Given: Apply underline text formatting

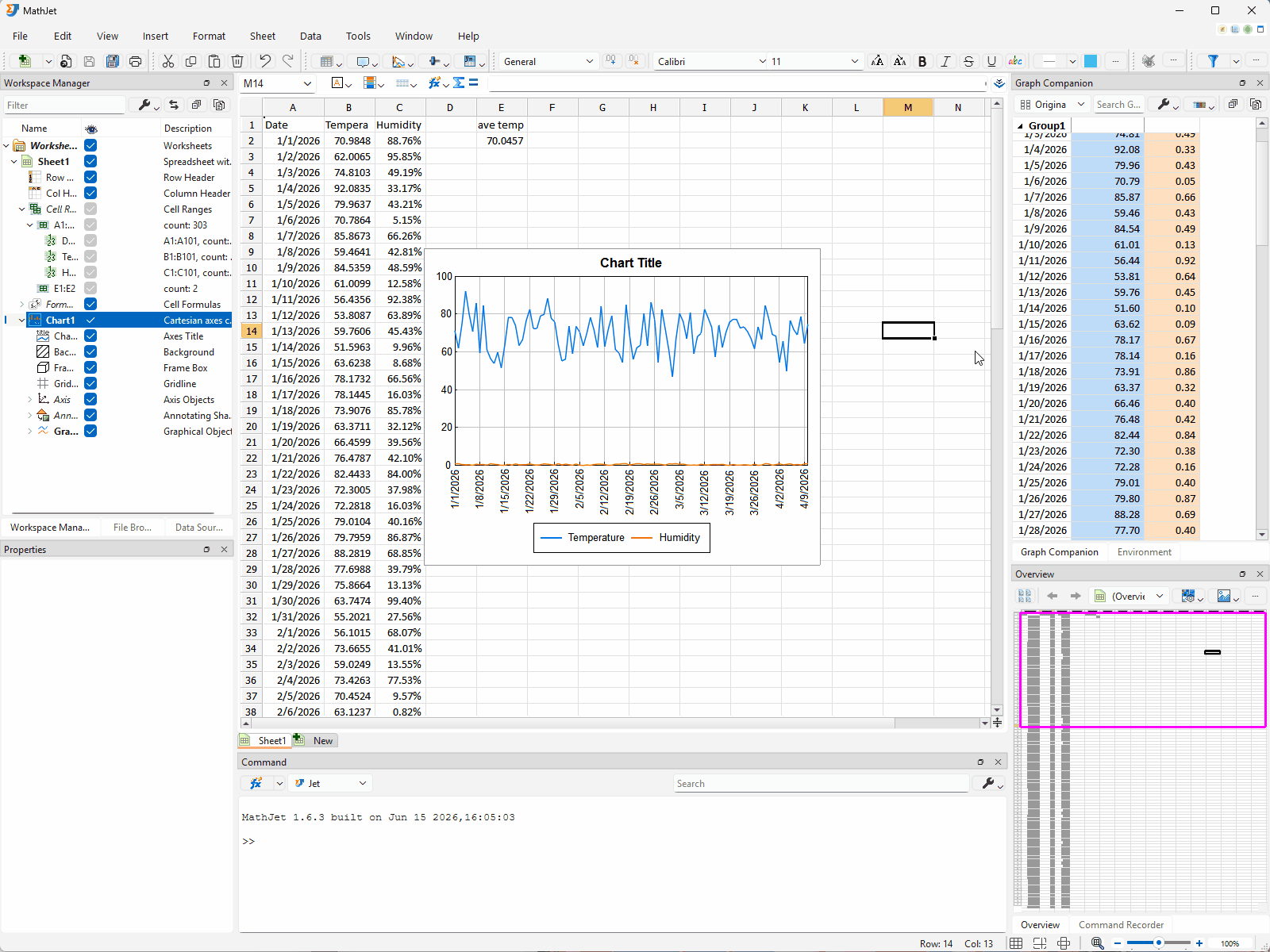Looking at the screenshot, I should (x=991, y=61).
